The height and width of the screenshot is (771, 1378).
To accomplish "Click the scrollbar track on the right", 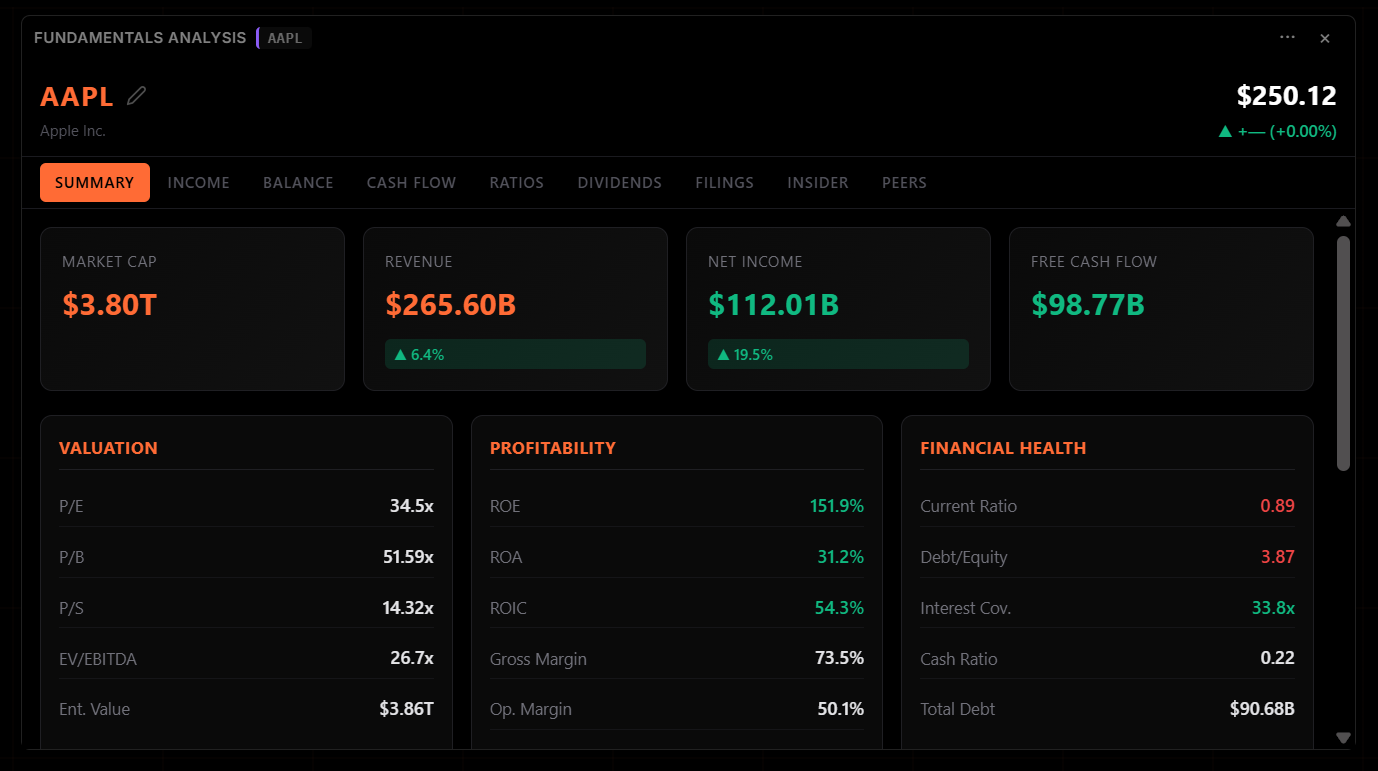I will pyautogui.click(x=1343, y=600).
